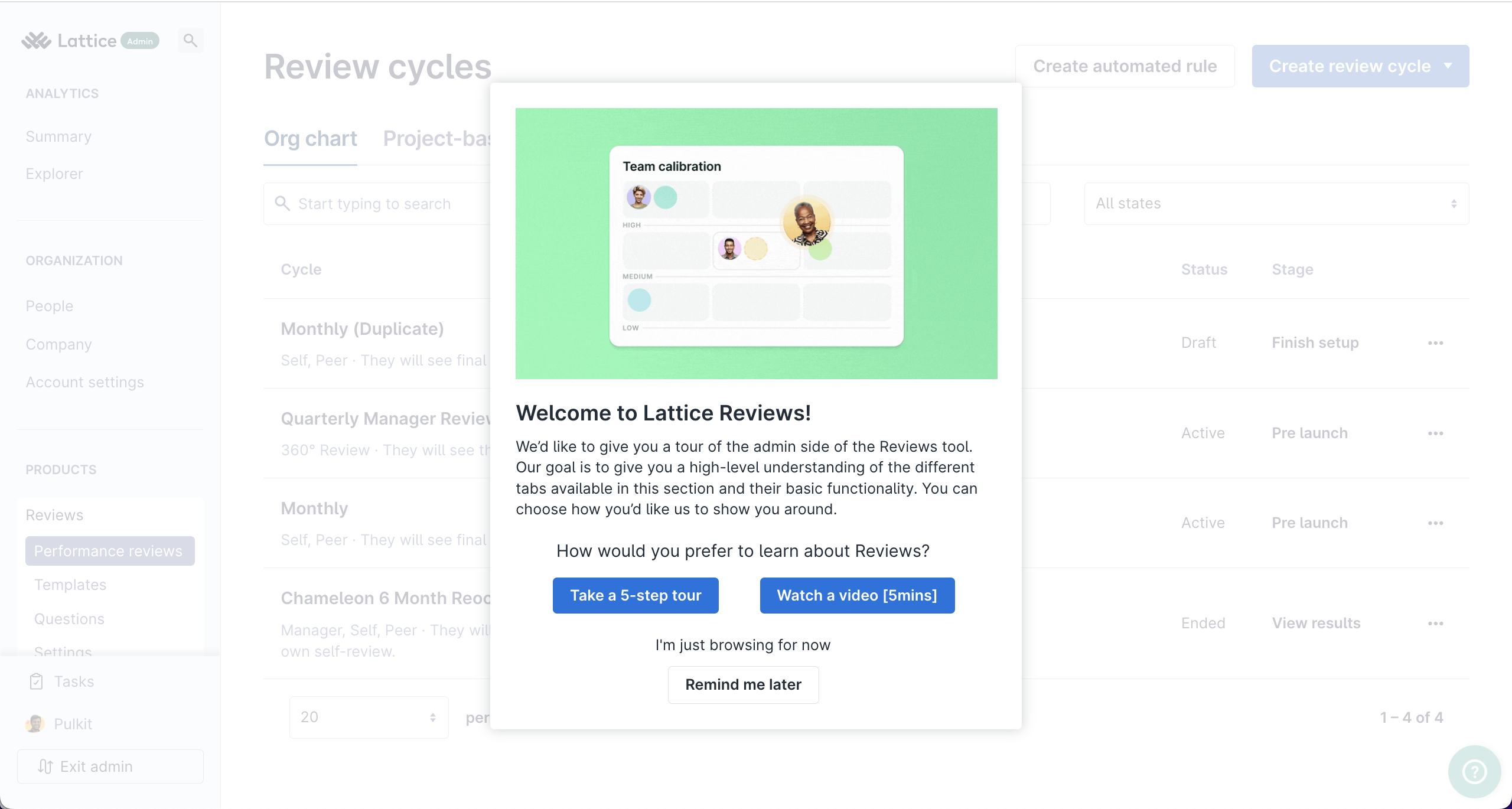
Task: Click Exit admin button
Action: pyautogui.click(x=110, y=766)
